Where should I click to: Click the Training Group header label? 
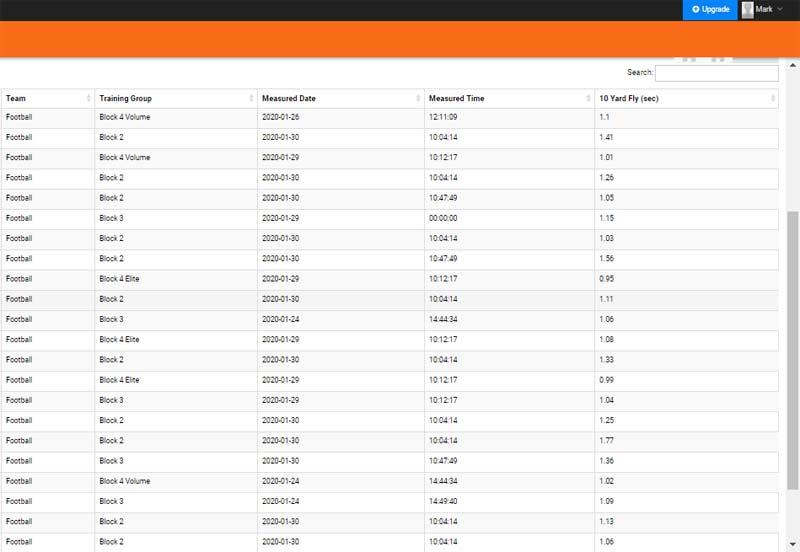point(126,98)
